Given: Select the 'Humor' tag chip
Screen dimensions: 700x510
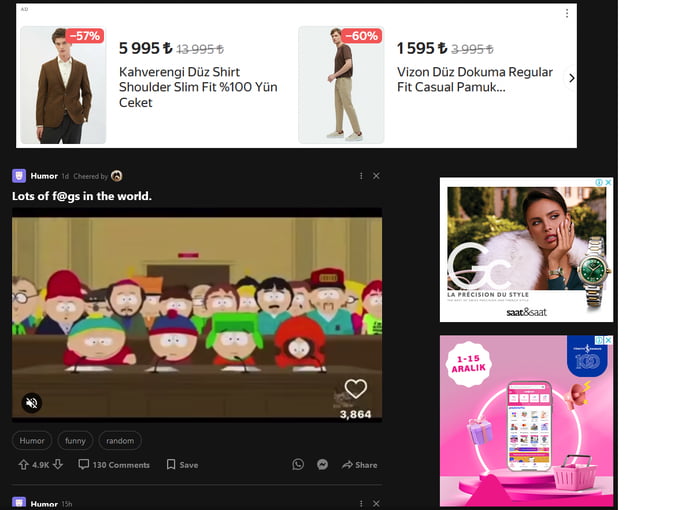Looking at the screenshot, I should pos(32,440).
